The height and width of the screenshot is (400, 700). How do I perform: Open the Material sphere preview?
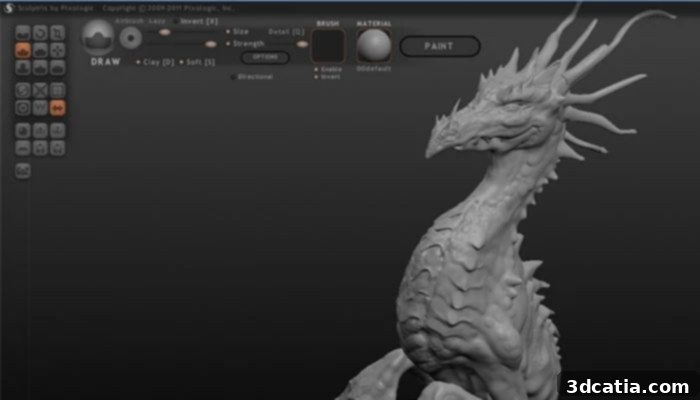tap(374, 46)
